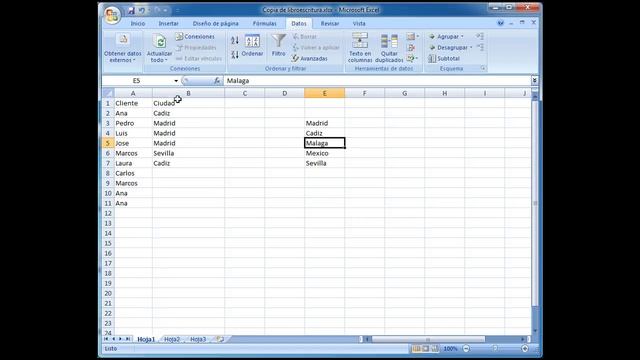
Task: Expand the Agrupar dropdown arrow
Action: [462, 37]
